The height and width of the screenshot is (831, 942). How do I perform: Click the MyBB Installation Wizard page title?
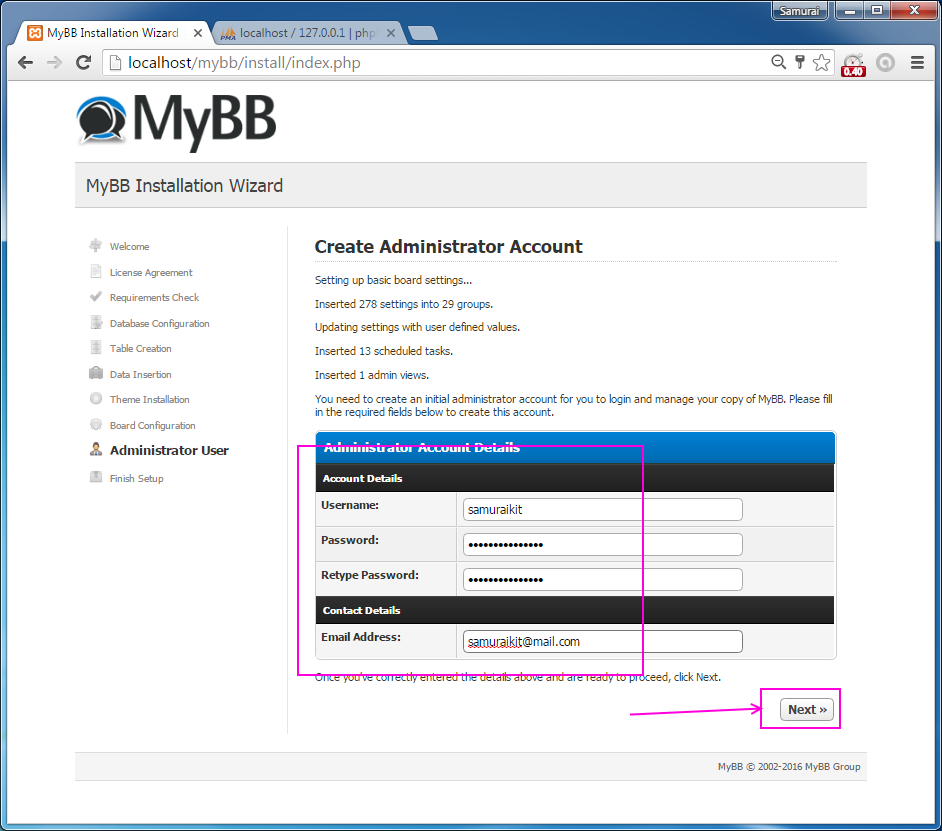pyautogui.click(x=184, y=186)
